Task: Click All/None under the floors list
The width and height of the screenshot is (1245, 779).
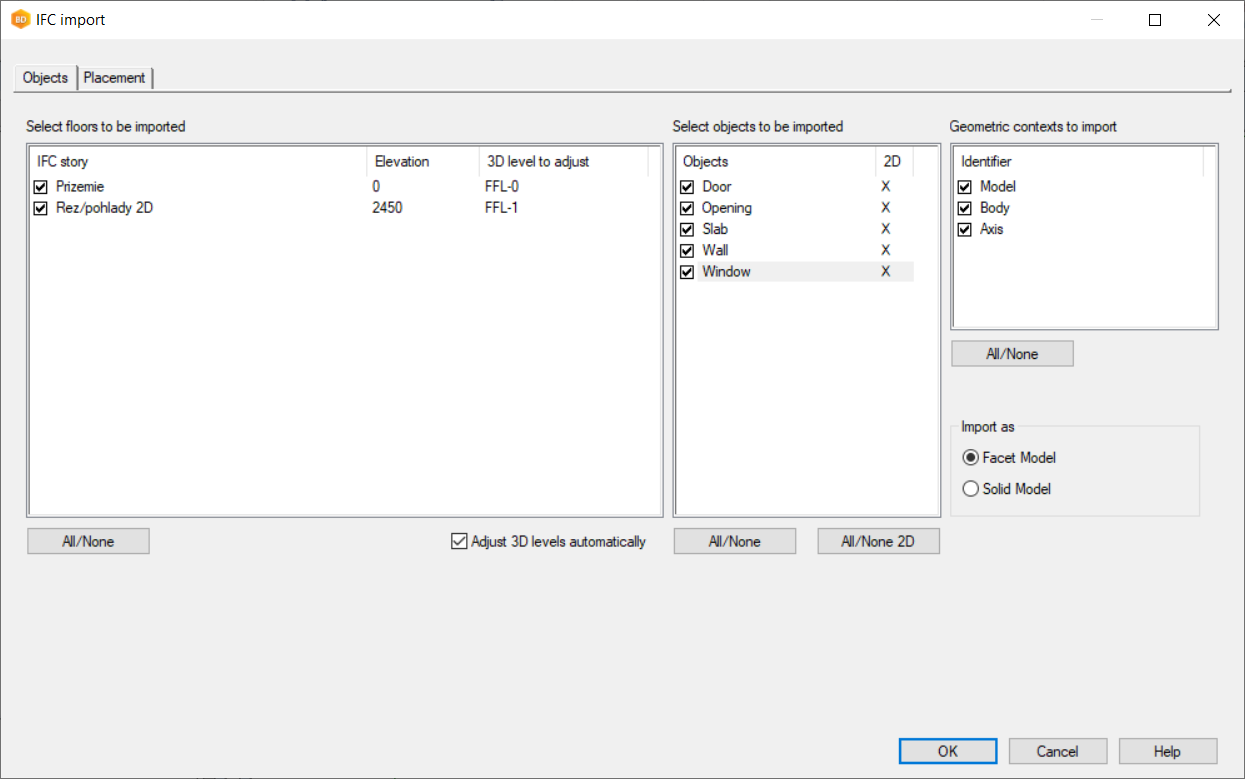Action: (88, 541)
